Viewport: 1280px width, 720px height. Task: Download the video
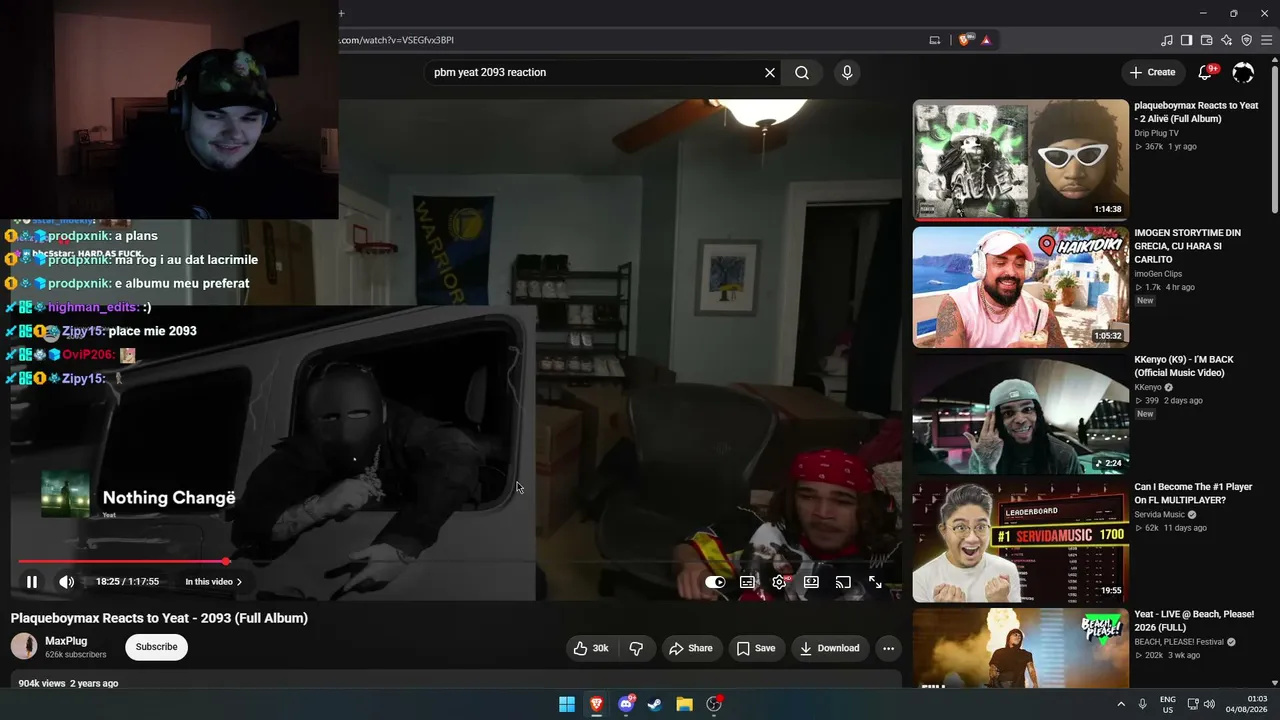pyautogui.click(x=829, y=648)
